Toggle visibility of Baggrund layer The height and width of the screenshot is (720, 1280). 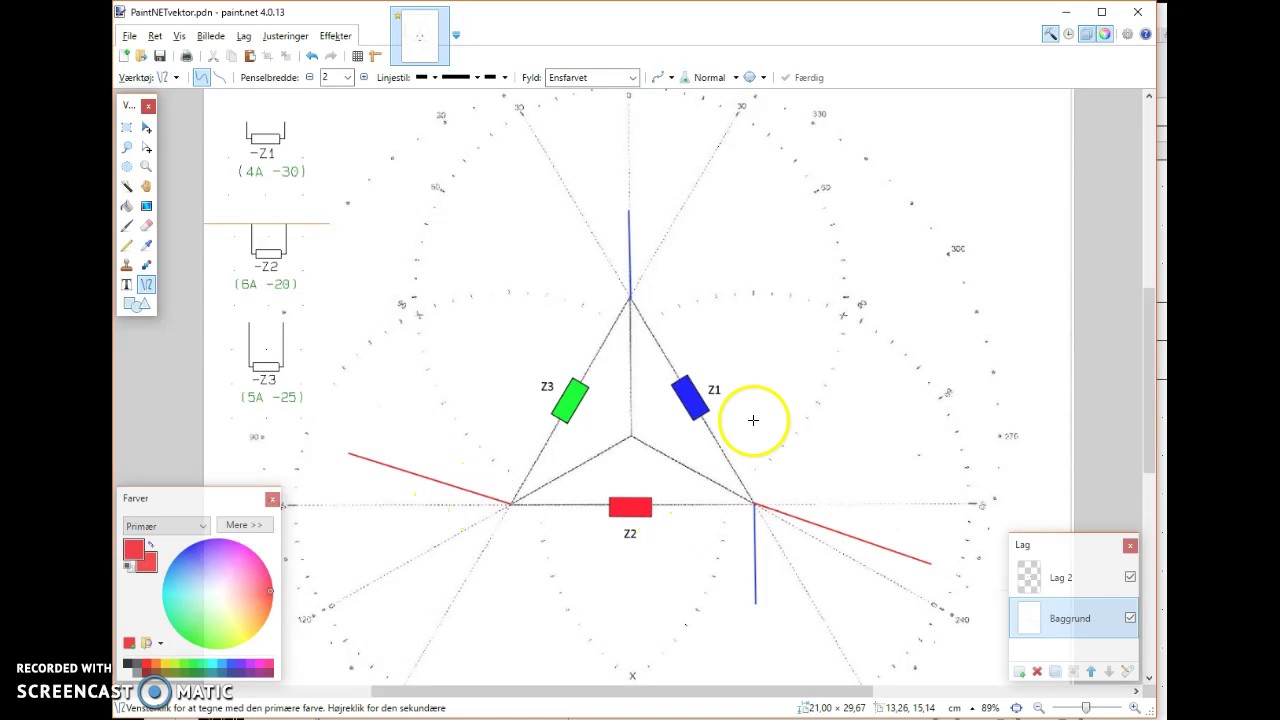click(1130, 618)
